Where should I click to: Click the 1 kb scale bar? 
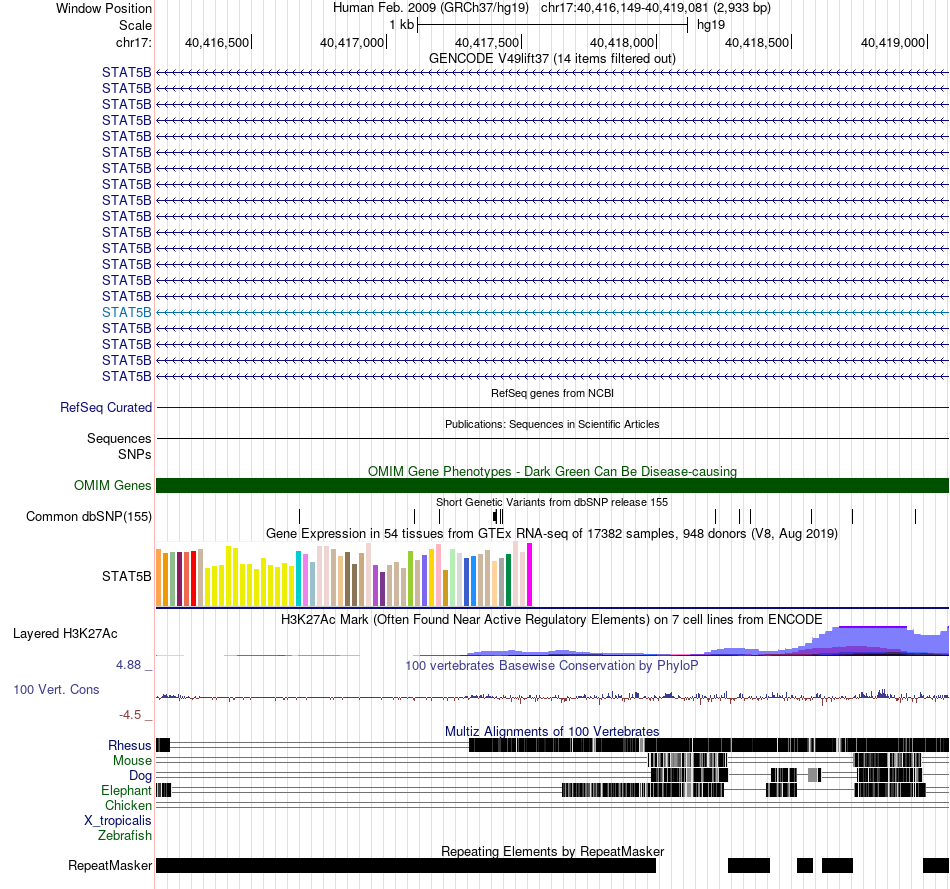click(553, 25)
